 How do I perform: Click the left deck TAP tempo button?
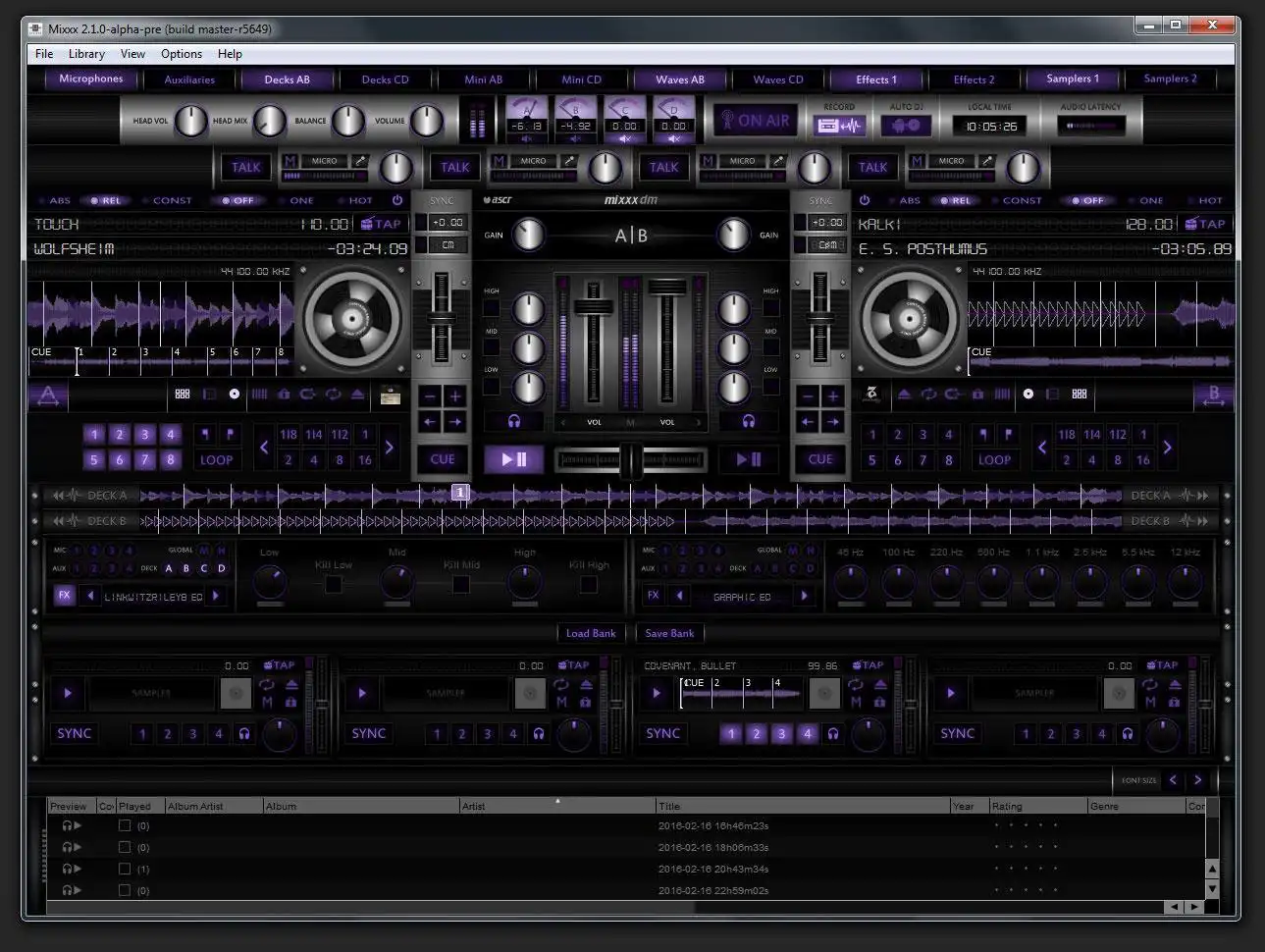click(381, 224)
